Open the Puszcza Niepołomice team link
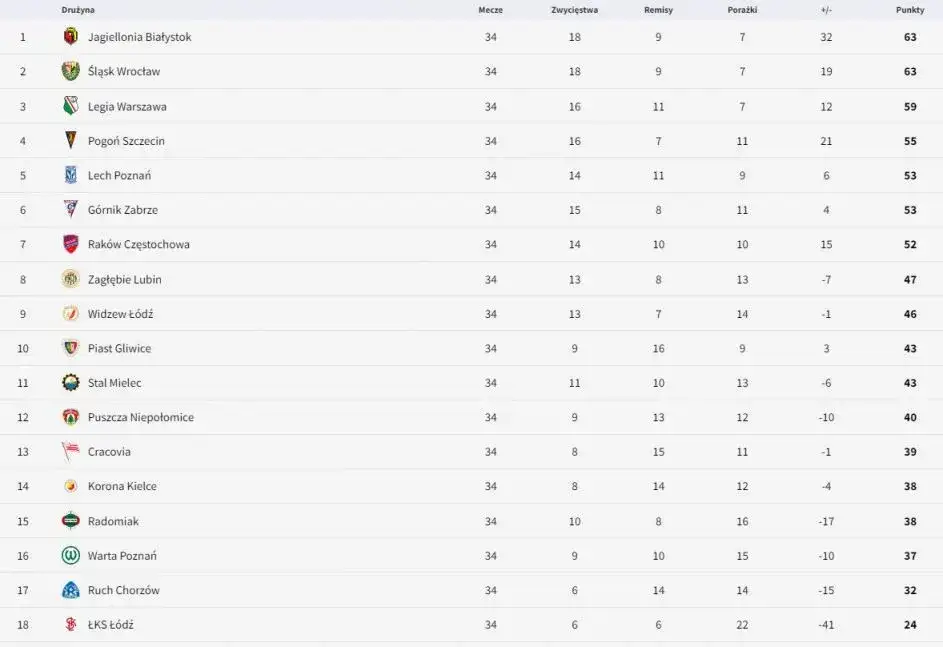 [x=141, y=417]
